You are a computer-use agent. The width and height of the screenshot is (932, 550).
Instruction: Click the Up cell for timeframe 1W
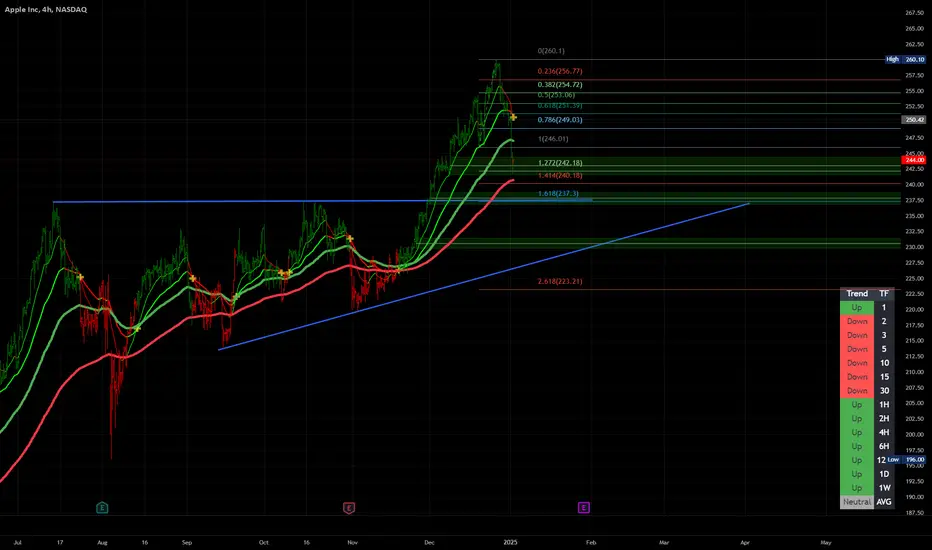tap(857, 488)
